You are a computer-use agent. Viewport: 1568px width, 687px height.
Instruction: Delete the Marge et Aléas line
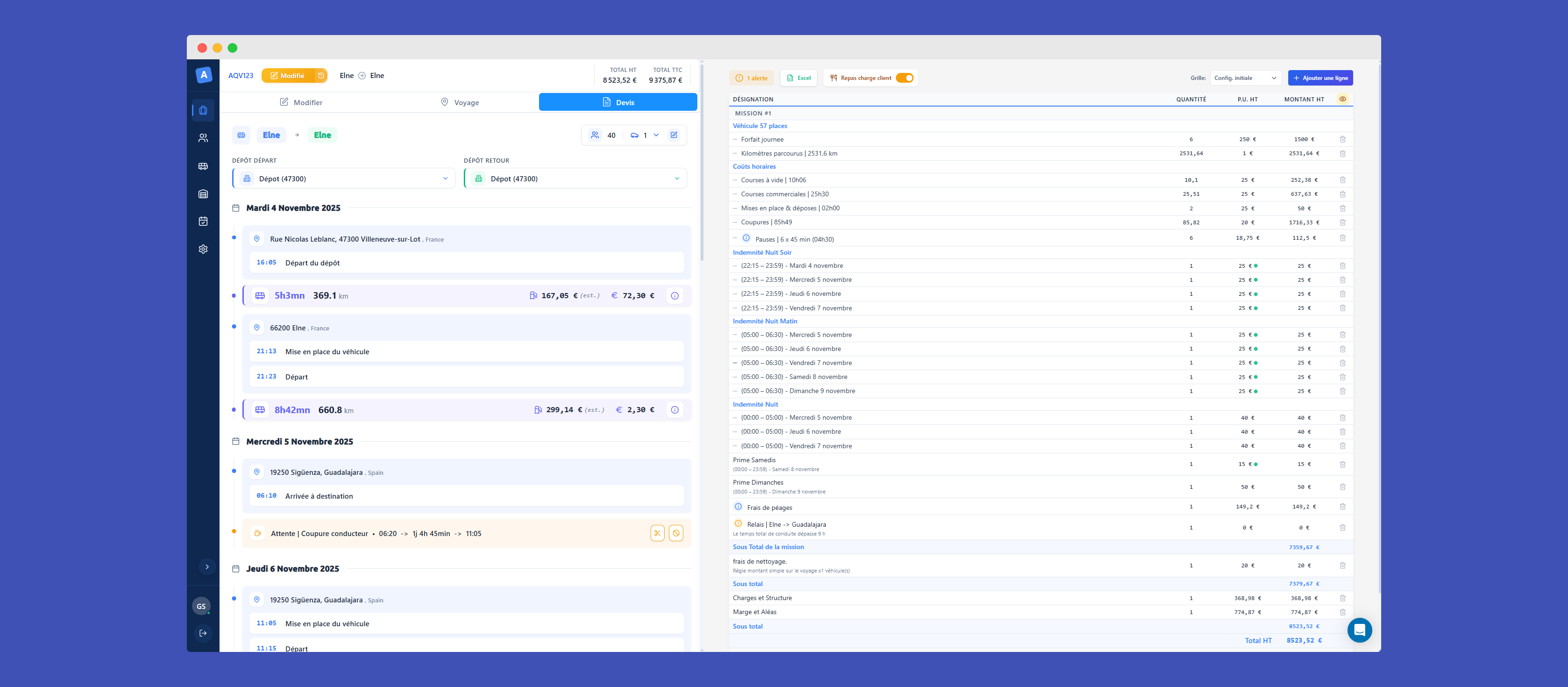pyautogui.click(x=1342, y=612)
